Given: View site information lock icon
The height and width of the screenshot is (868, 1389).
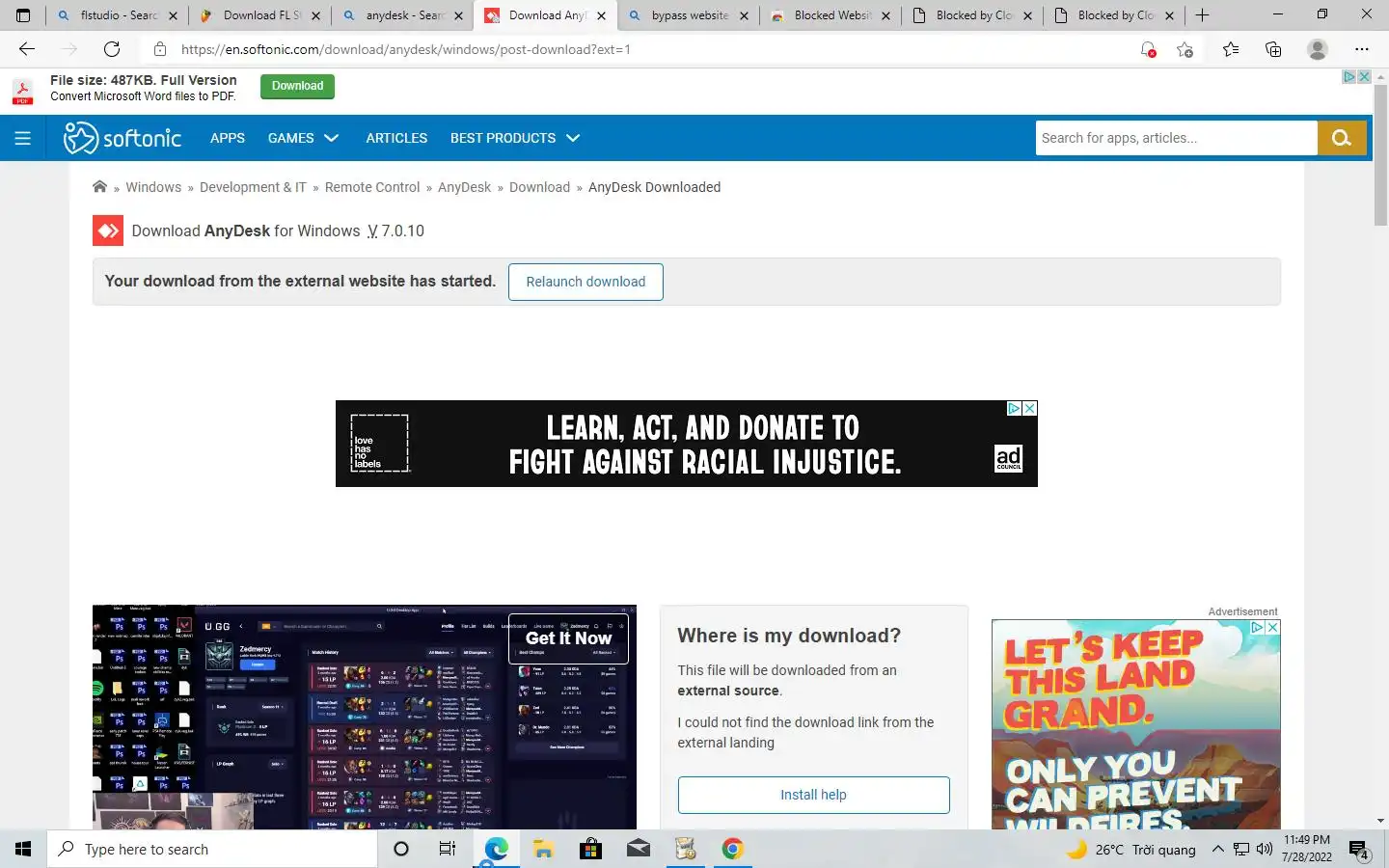Looking at the screenshot, I should (160, 49).
